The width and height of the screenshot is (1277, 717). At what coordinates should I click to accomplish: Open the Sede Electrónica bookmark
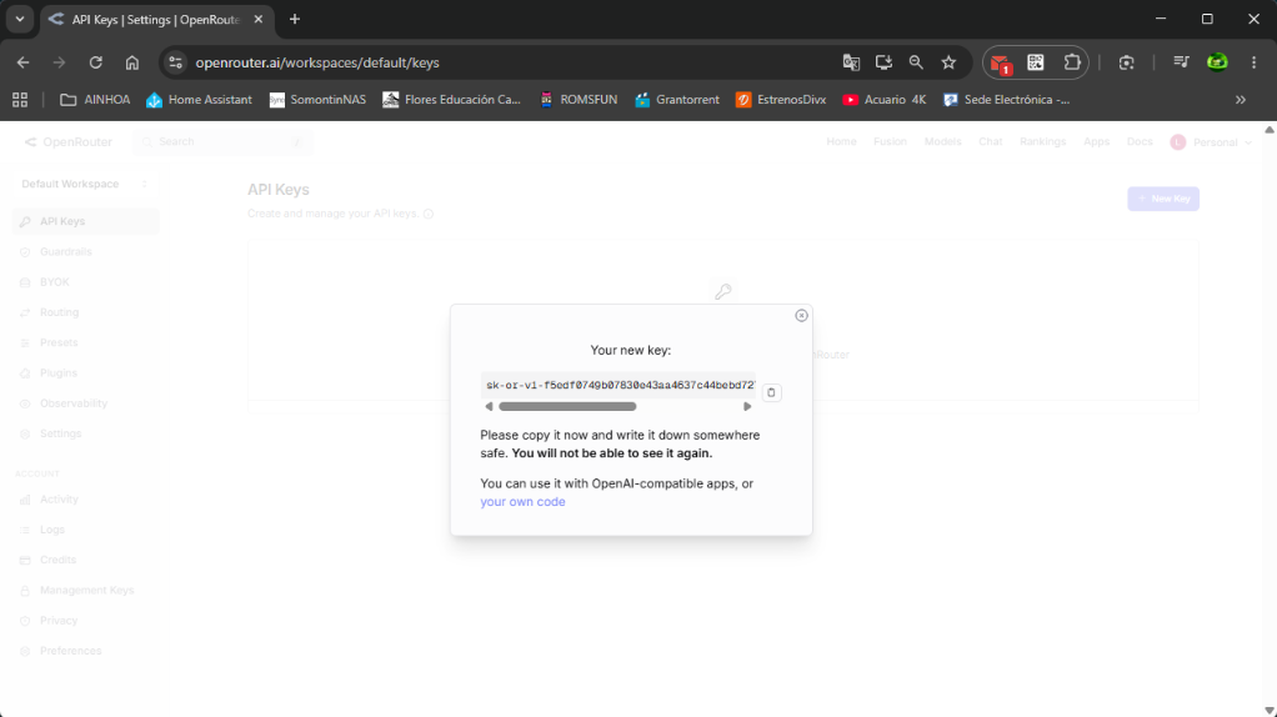click(x=1006, y=99)
